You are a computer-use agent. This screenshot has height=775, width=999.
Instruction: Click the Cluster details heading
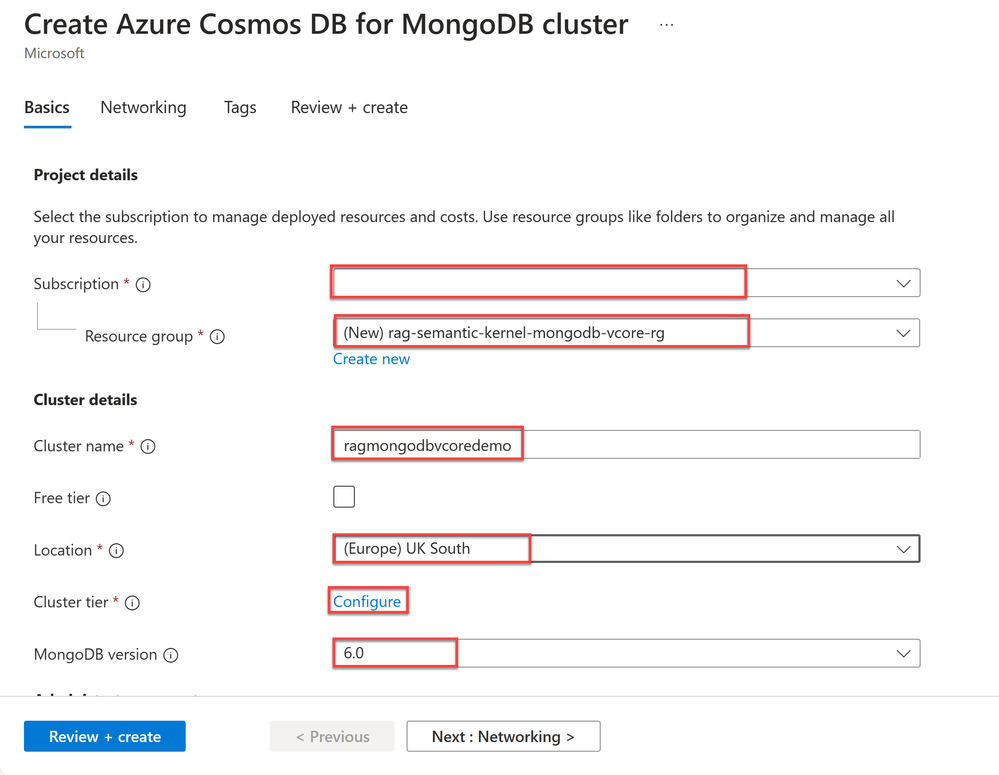point(85,400)
